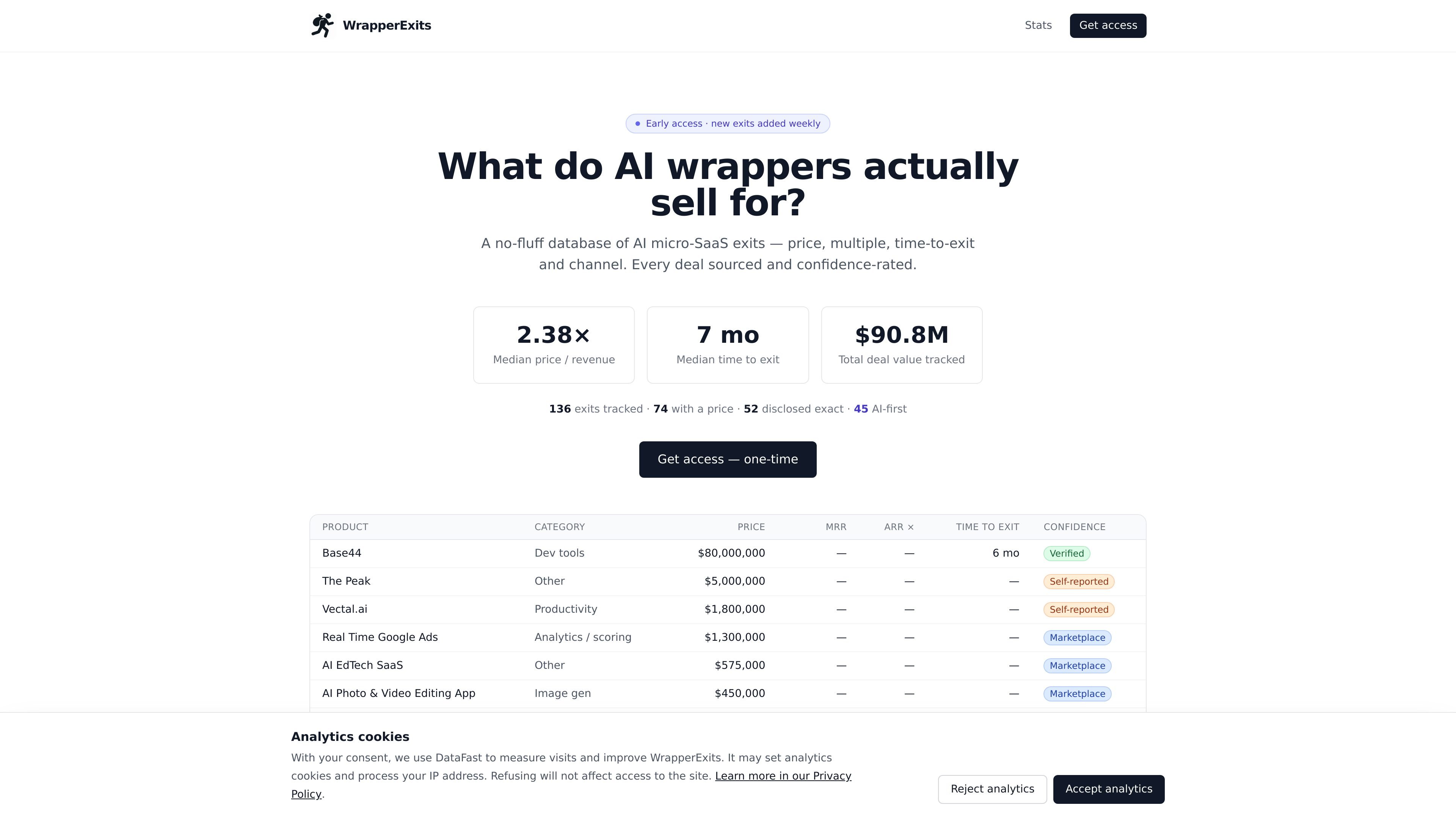The height and width of the screenshot is (819, 1456).
Task: Select The Peak product row
Action: pyautogui.click(x=728, y=582)
